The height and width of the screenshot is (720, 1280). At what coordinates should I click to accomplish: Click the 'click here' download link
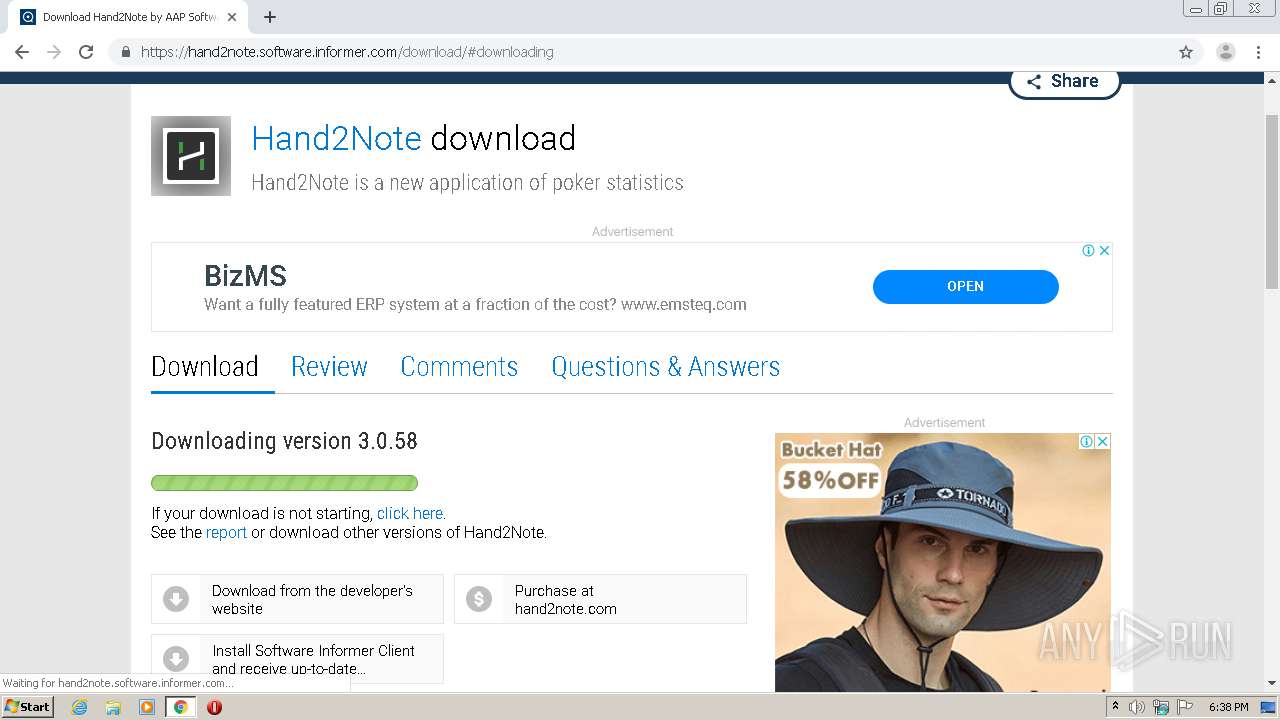pos(410,513)
